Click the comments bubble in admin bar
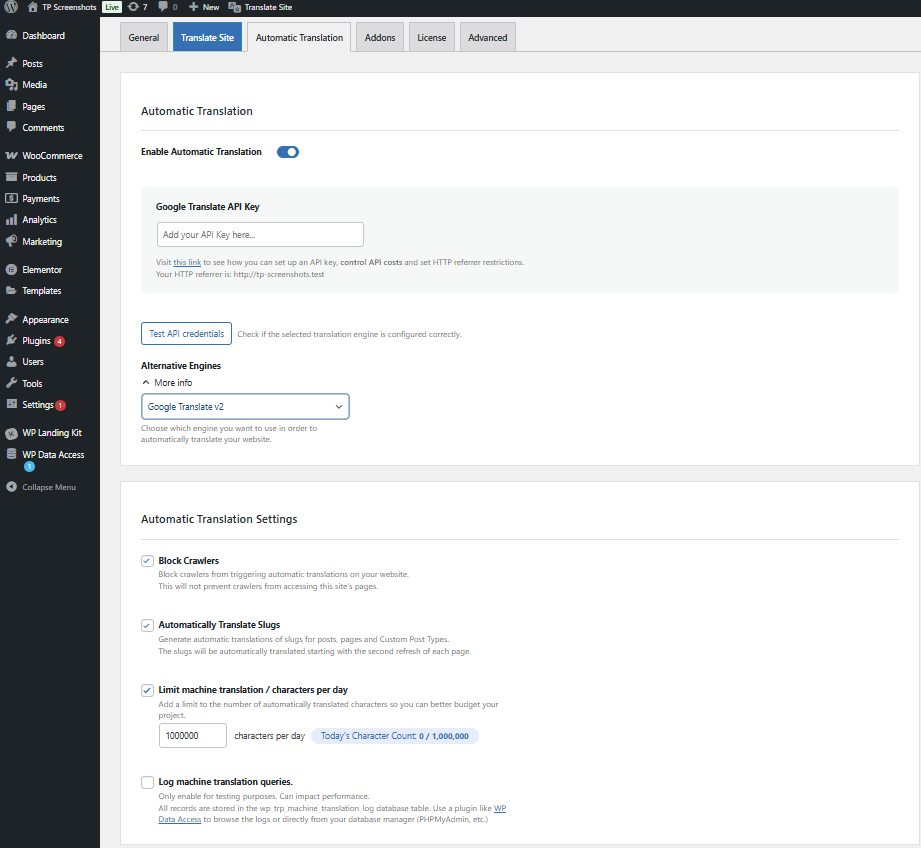The image size is (921, 848). [x=163, y=7]
